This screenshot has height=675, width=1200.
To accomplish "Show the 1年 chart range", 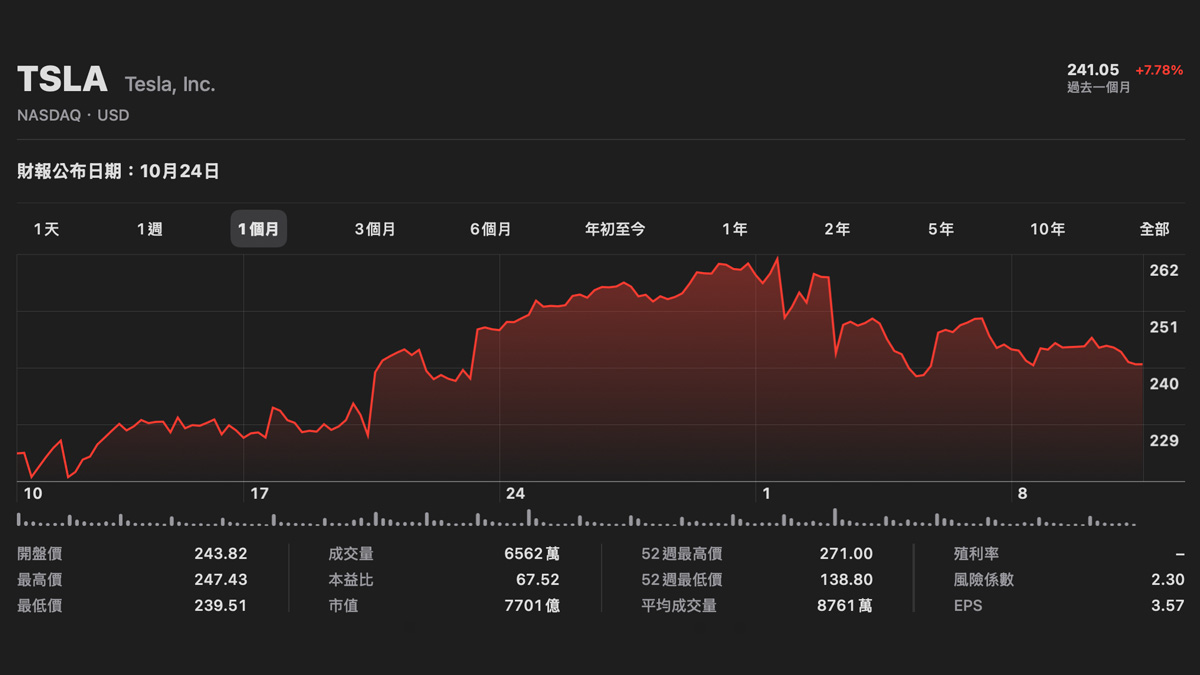I will tap(734, 229).
